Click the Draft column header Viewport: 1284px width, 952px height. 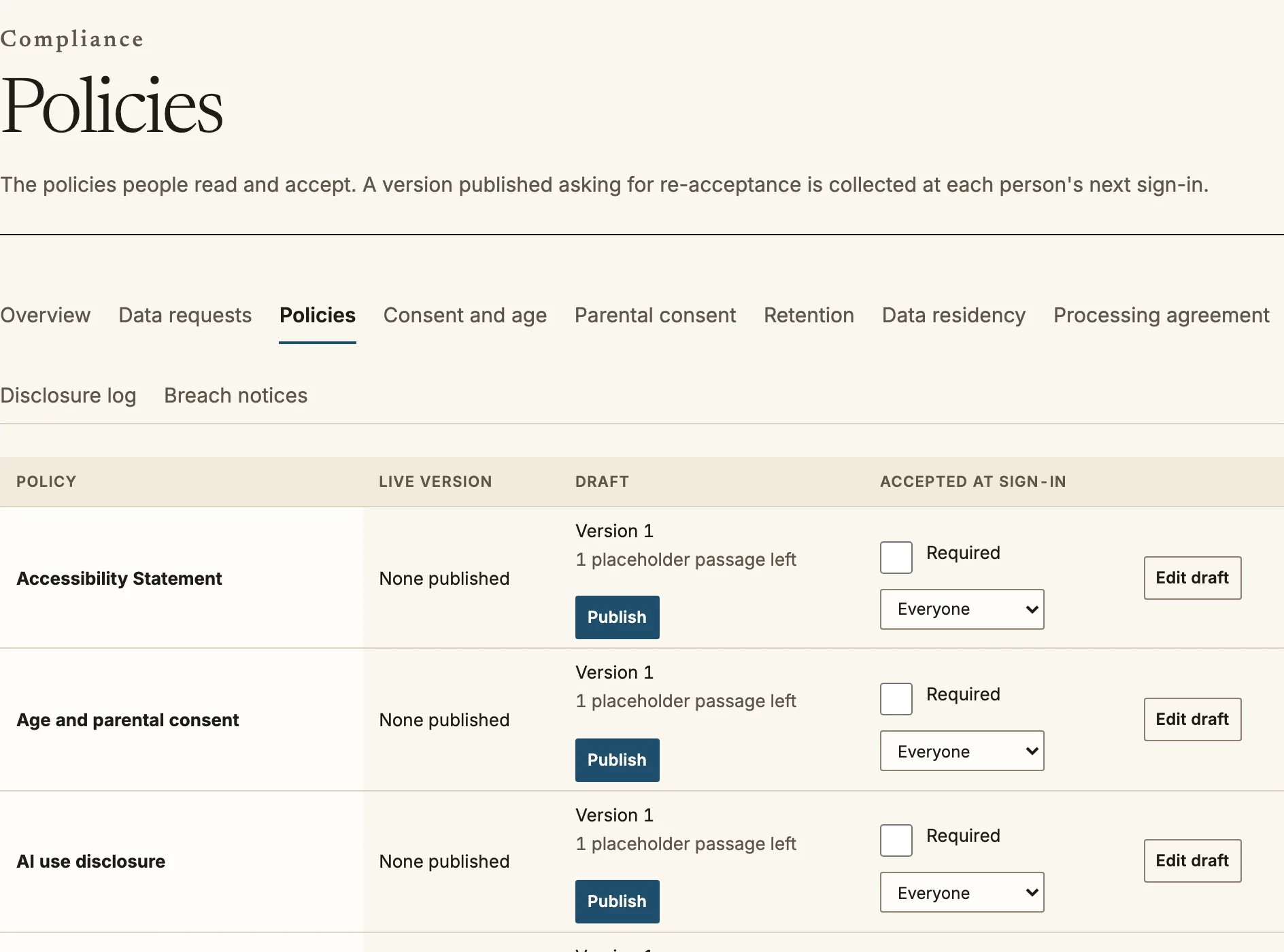click(602, 481)
